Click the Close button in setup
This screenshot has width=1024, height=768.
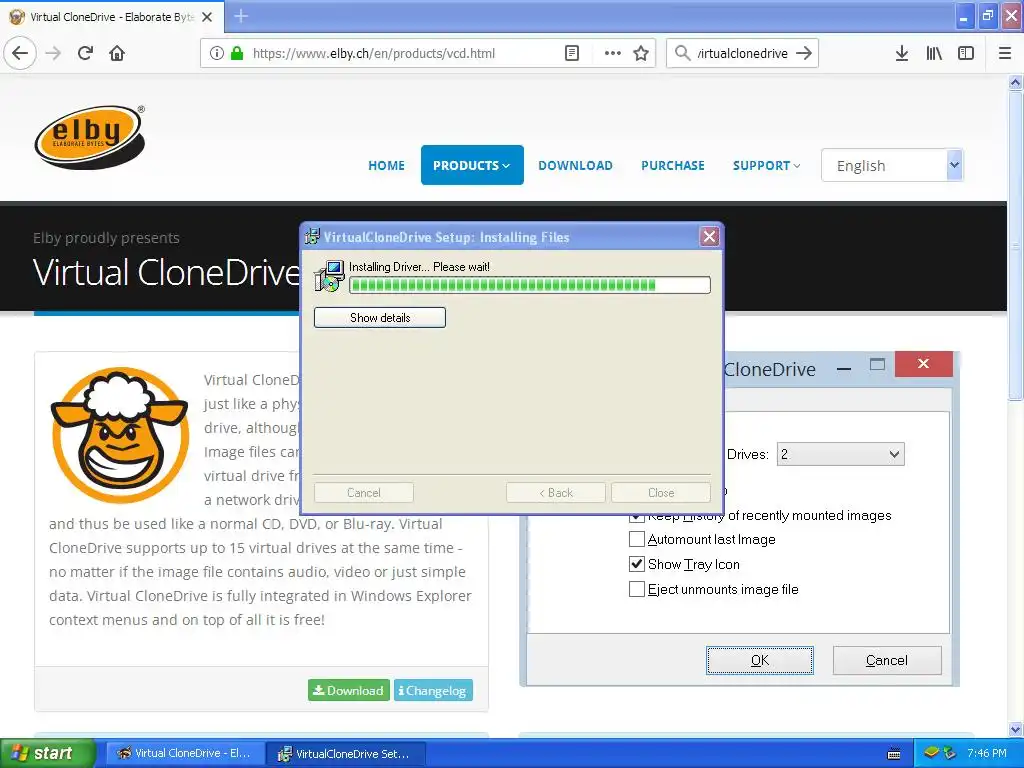661,492
